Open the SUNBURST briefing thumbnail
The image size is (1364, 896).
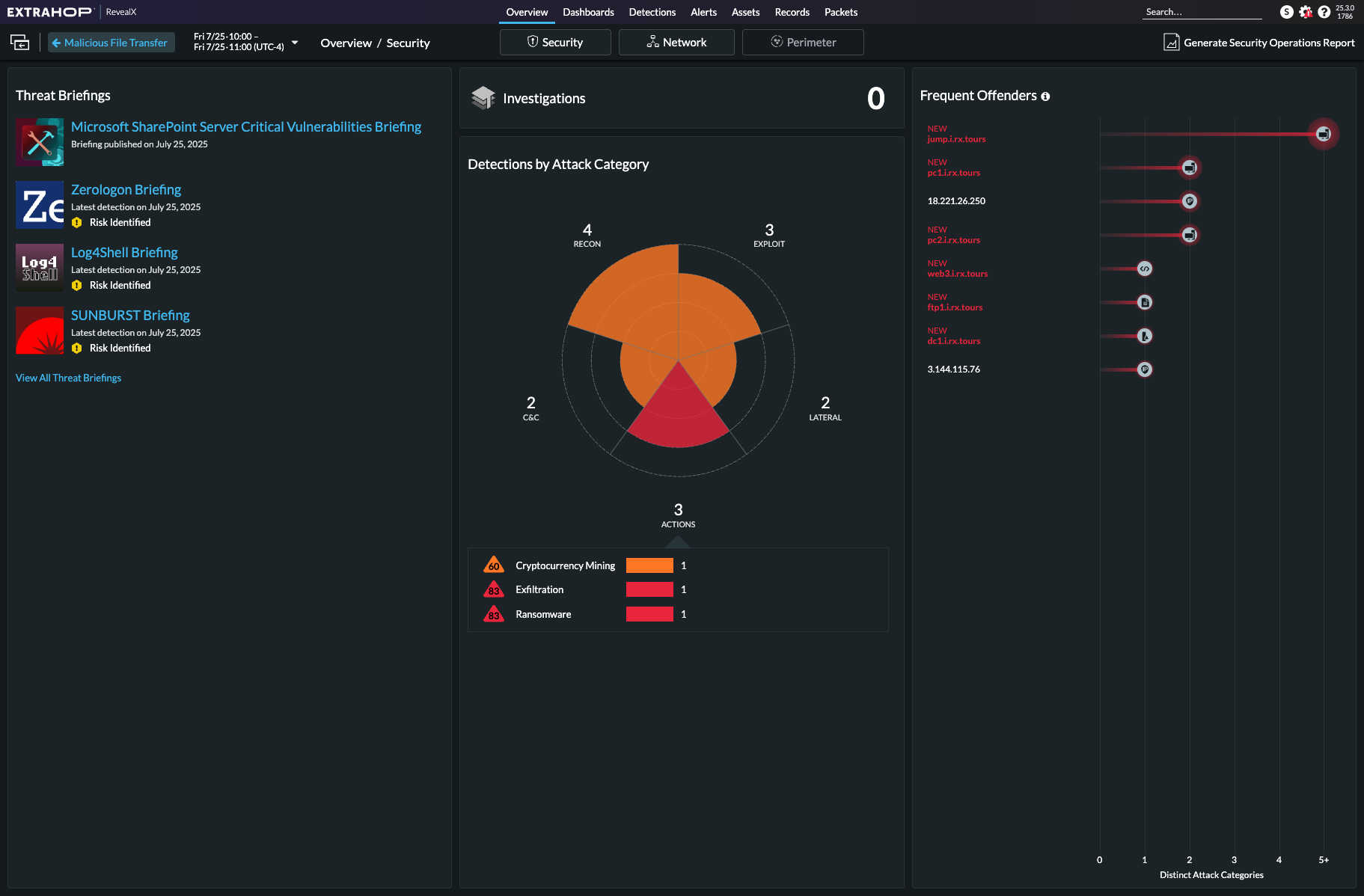pyautogui.click(x=40, y=330)
